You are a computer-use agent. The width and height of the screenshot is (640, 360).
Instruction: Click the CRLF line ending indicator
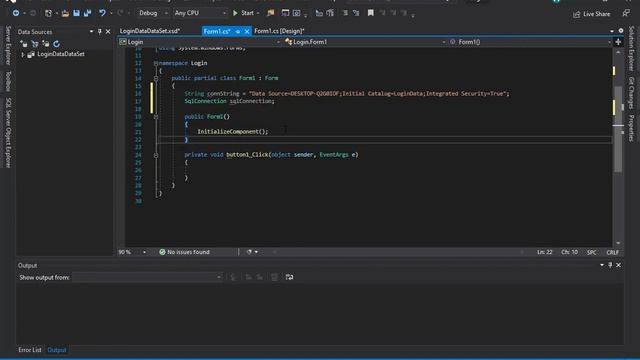tap(612, 253)
